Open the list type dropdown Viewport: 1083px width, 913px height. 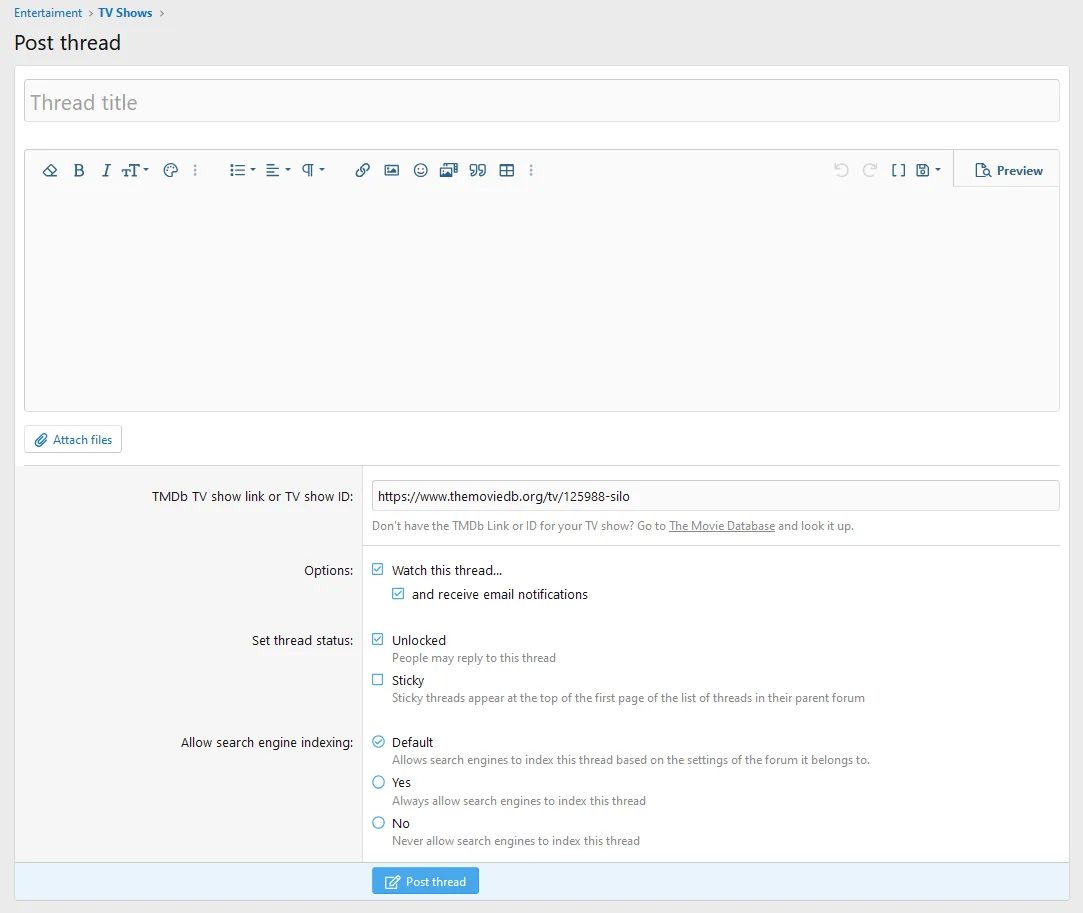242,171
